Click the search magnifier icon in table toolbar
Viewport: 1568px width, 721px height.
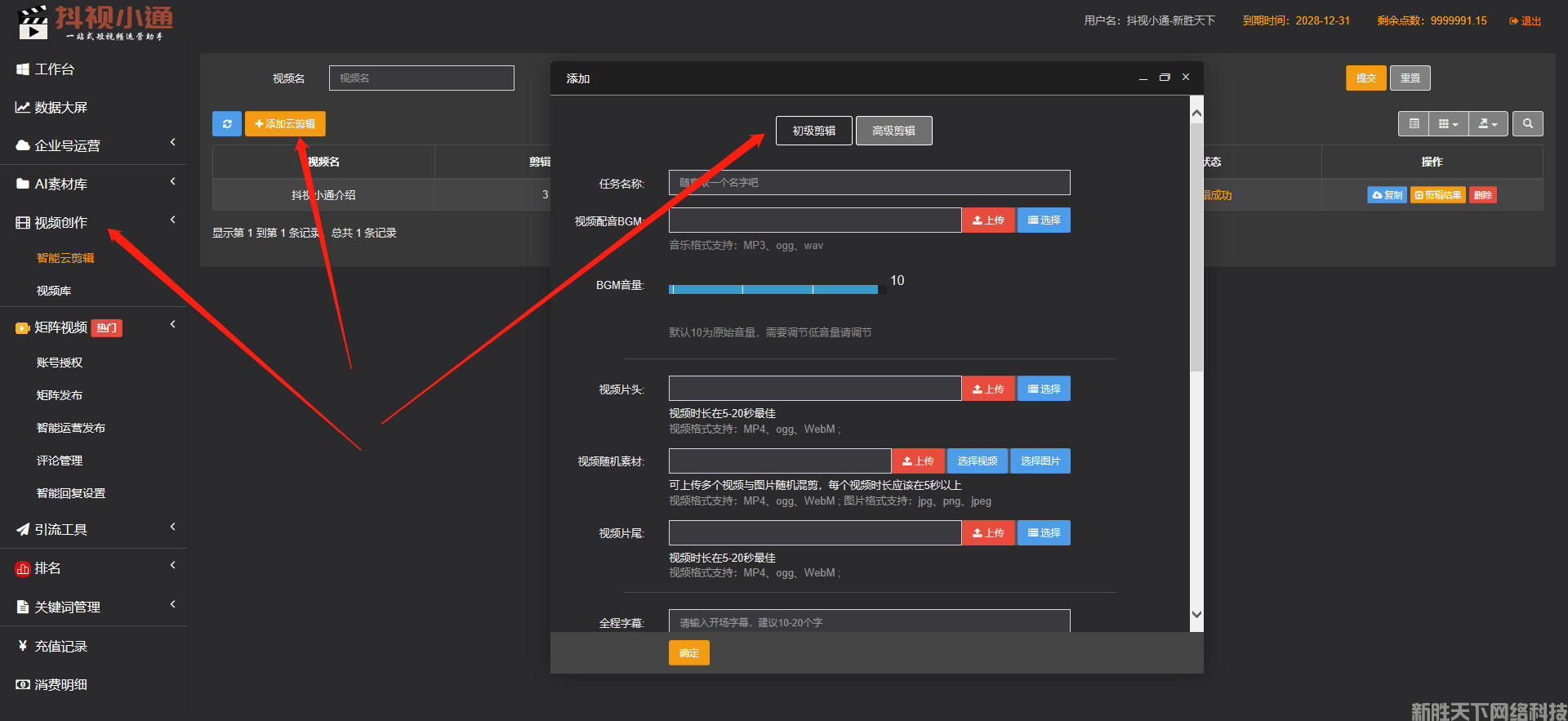[x=1527, y=124]
